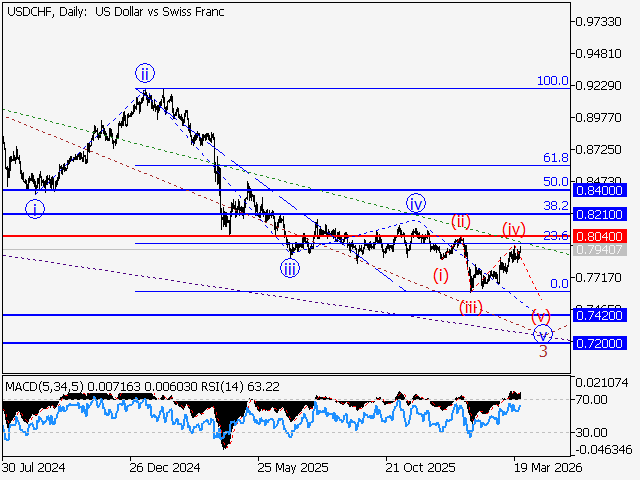Click the circled blue wave iii label
The height and width of the screenshot is (480, 640).
tap(289, 267)
